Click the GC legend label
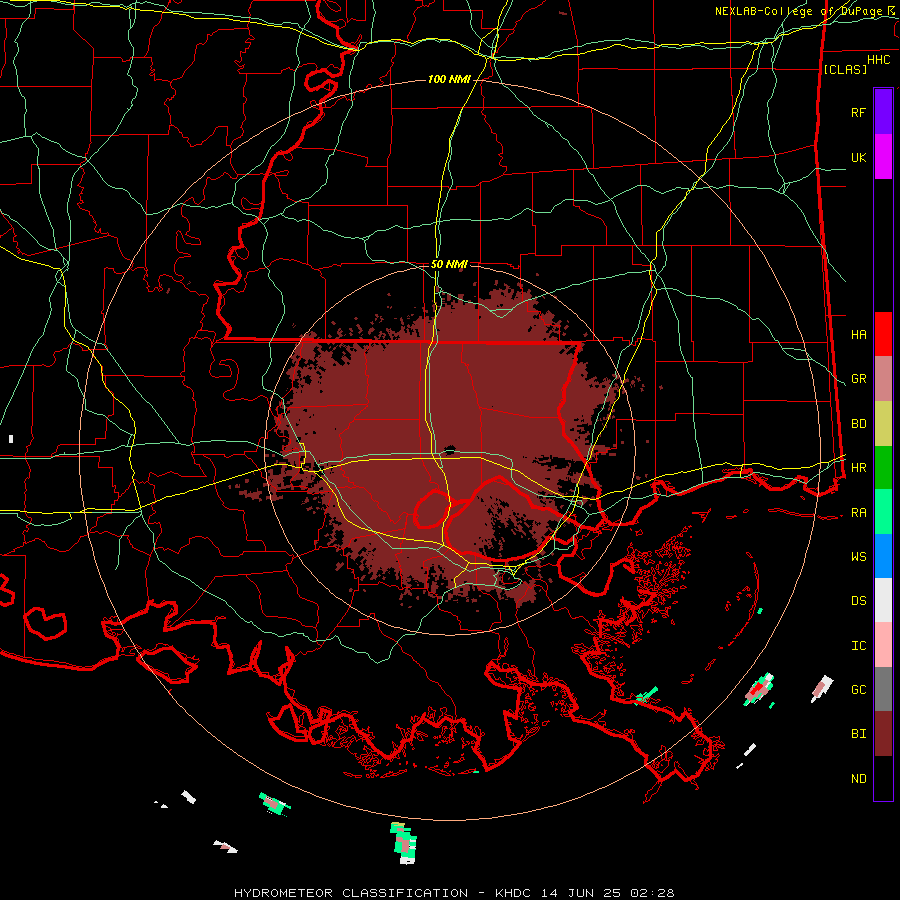The height and width of the screenshot is (900, 900). pos(859,690)
